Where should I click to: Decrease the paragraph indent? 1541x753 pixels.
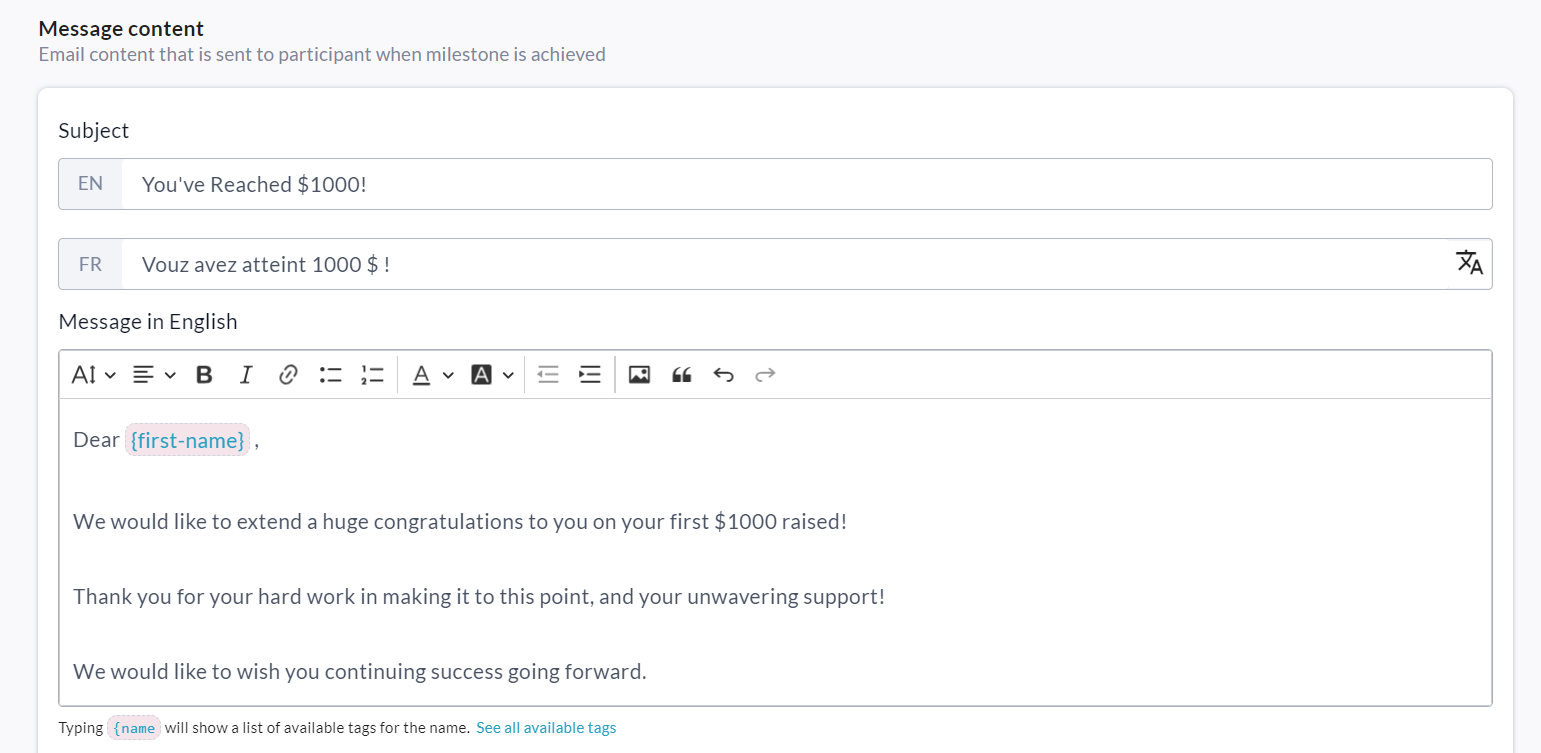click(547, 375)
